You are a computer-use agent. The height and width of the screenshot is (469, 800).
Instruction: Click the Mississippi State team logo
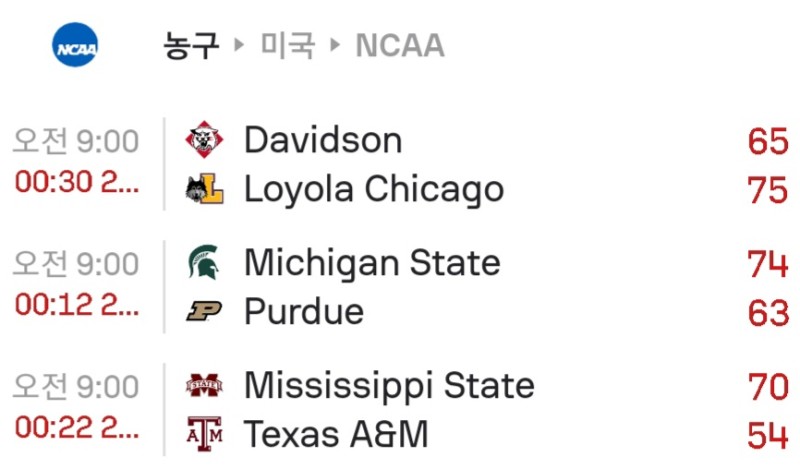click(205, 385)
